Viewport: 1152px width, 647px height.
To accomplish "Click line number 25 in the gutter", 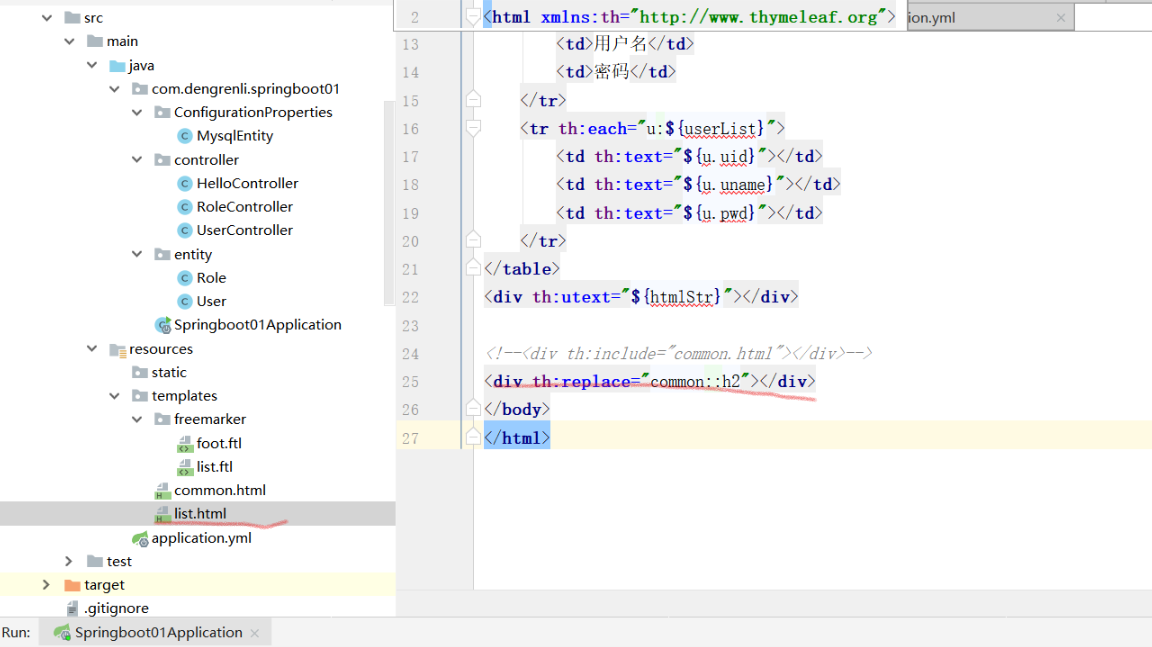I will (x=411, y=382).
